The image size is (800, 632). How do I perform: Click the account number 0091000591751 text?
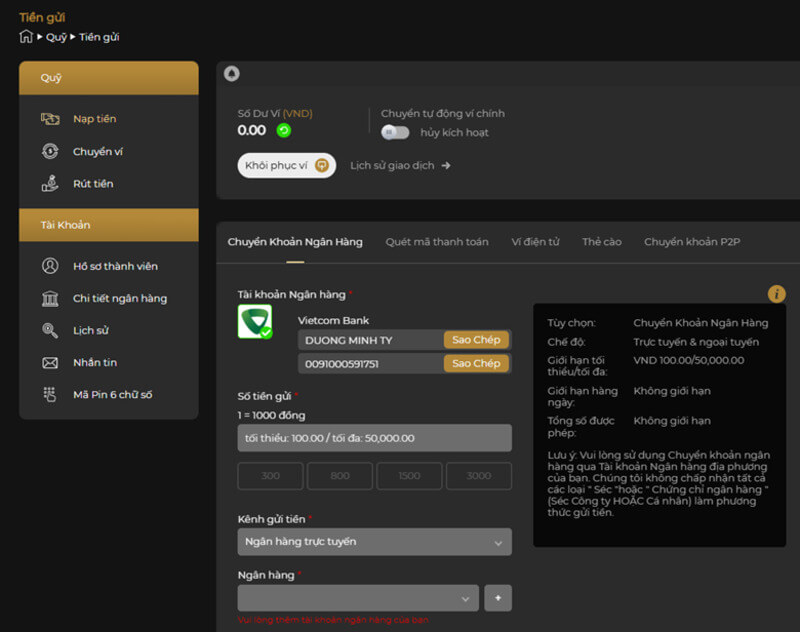(x=342, y=364)
